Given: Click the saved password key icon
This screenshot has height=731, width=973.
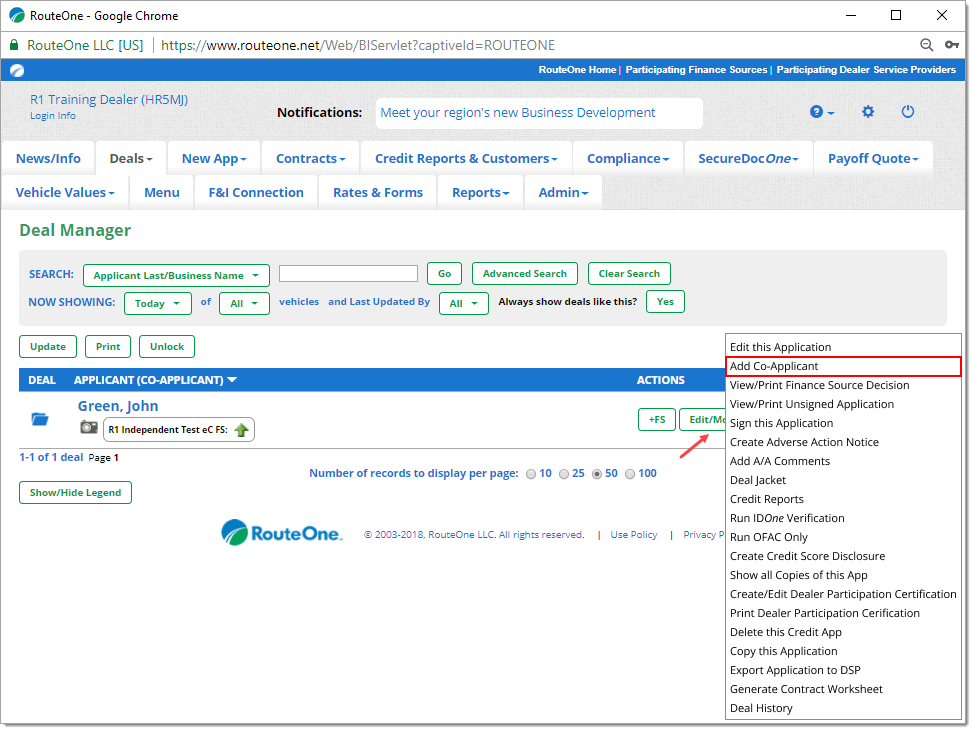Looking at the screenshot, I should point(951,45).
